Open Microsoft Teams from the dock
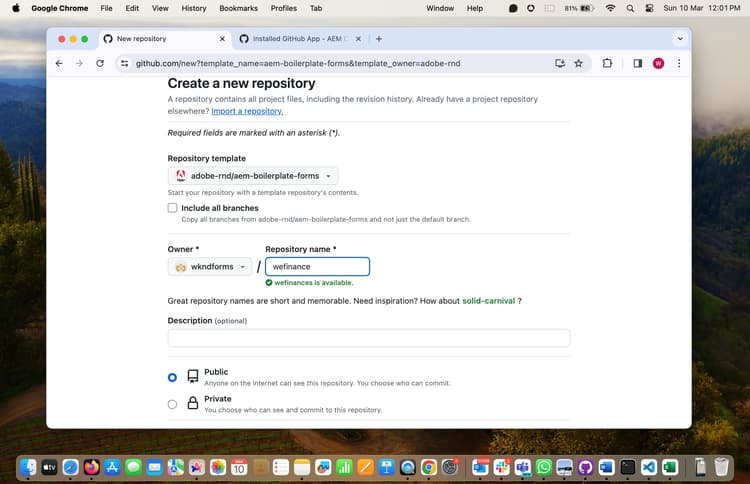The height and width of the screenshot is (484, 750). point(522,467)
